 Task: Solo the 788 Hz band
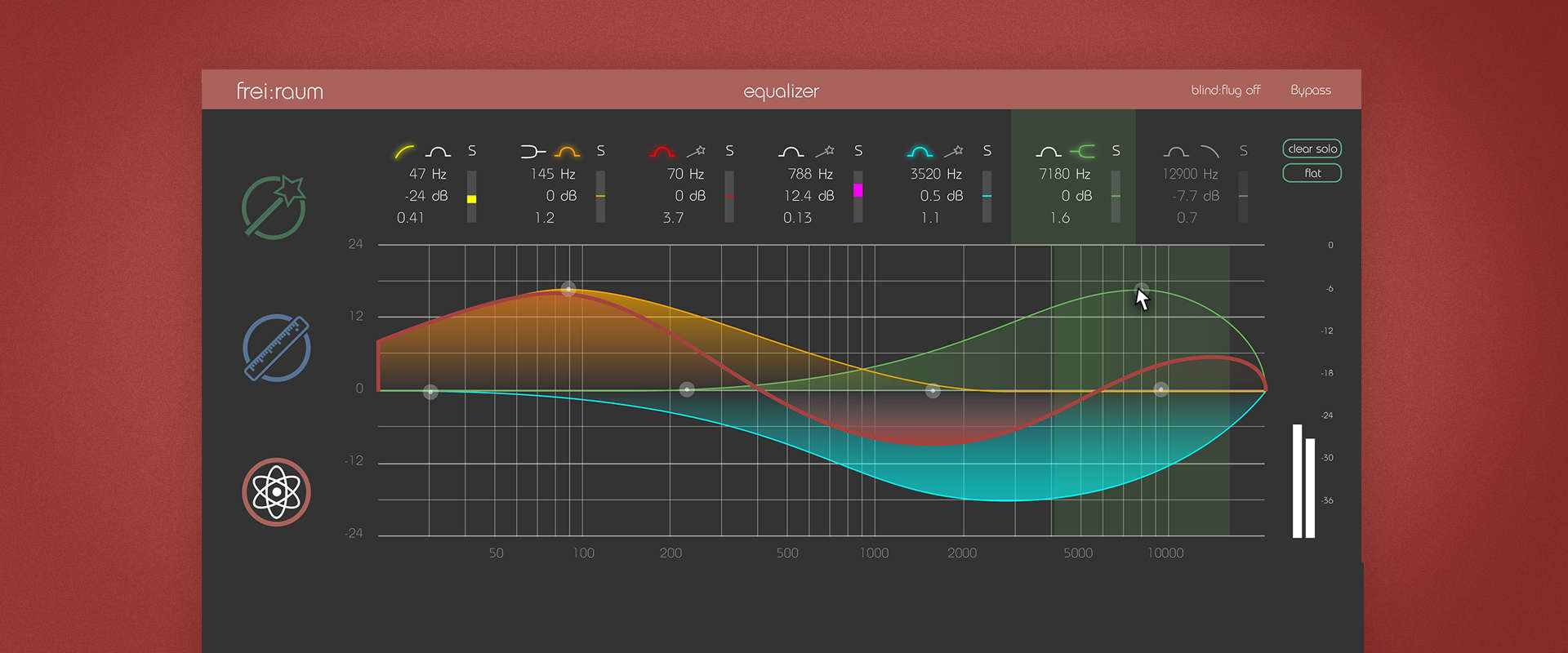858,151
